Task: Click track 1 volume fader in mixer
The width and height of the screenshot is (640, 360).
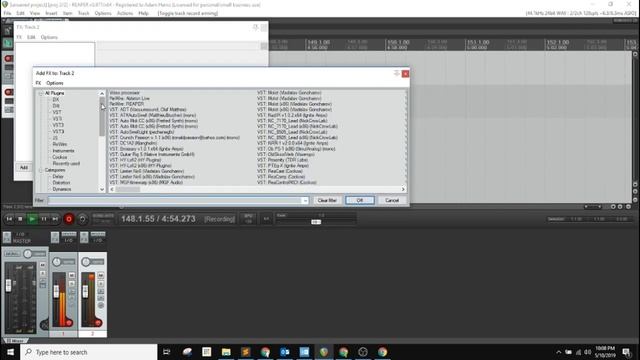Action: click(x=56, y=291)
